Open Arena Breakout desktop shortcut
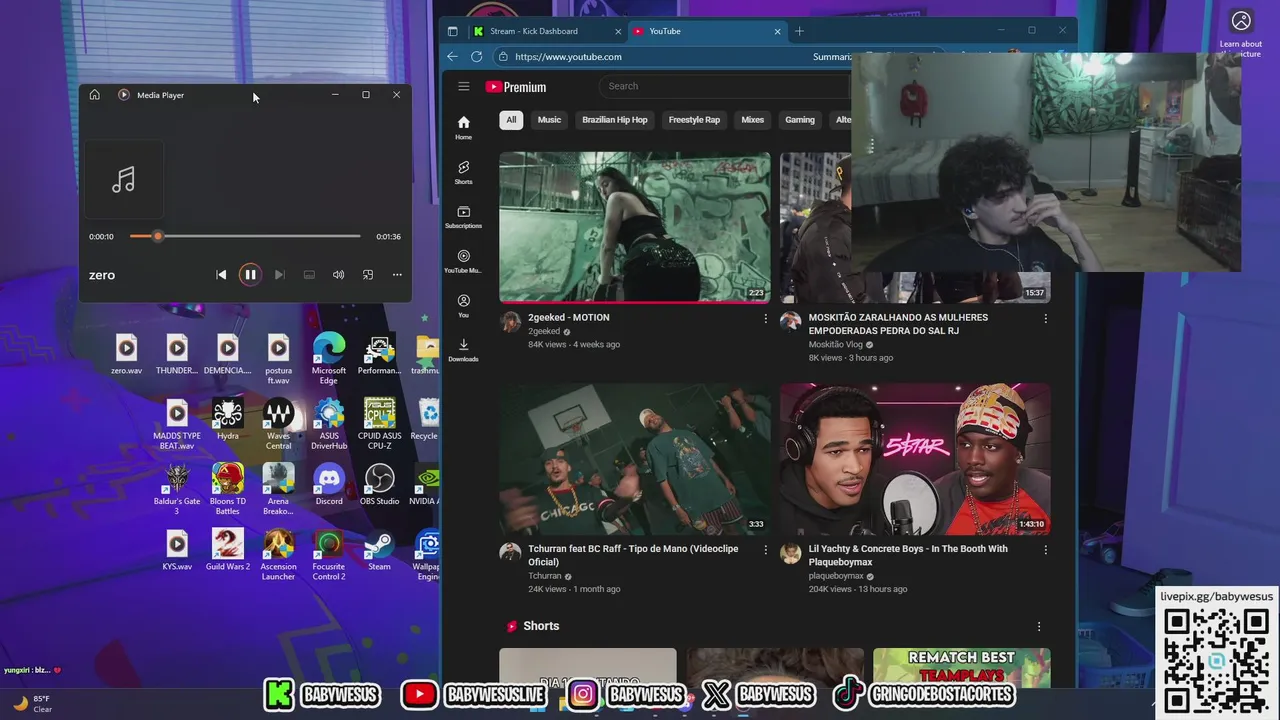1280x720 pixels. click(x=278, y=490)
